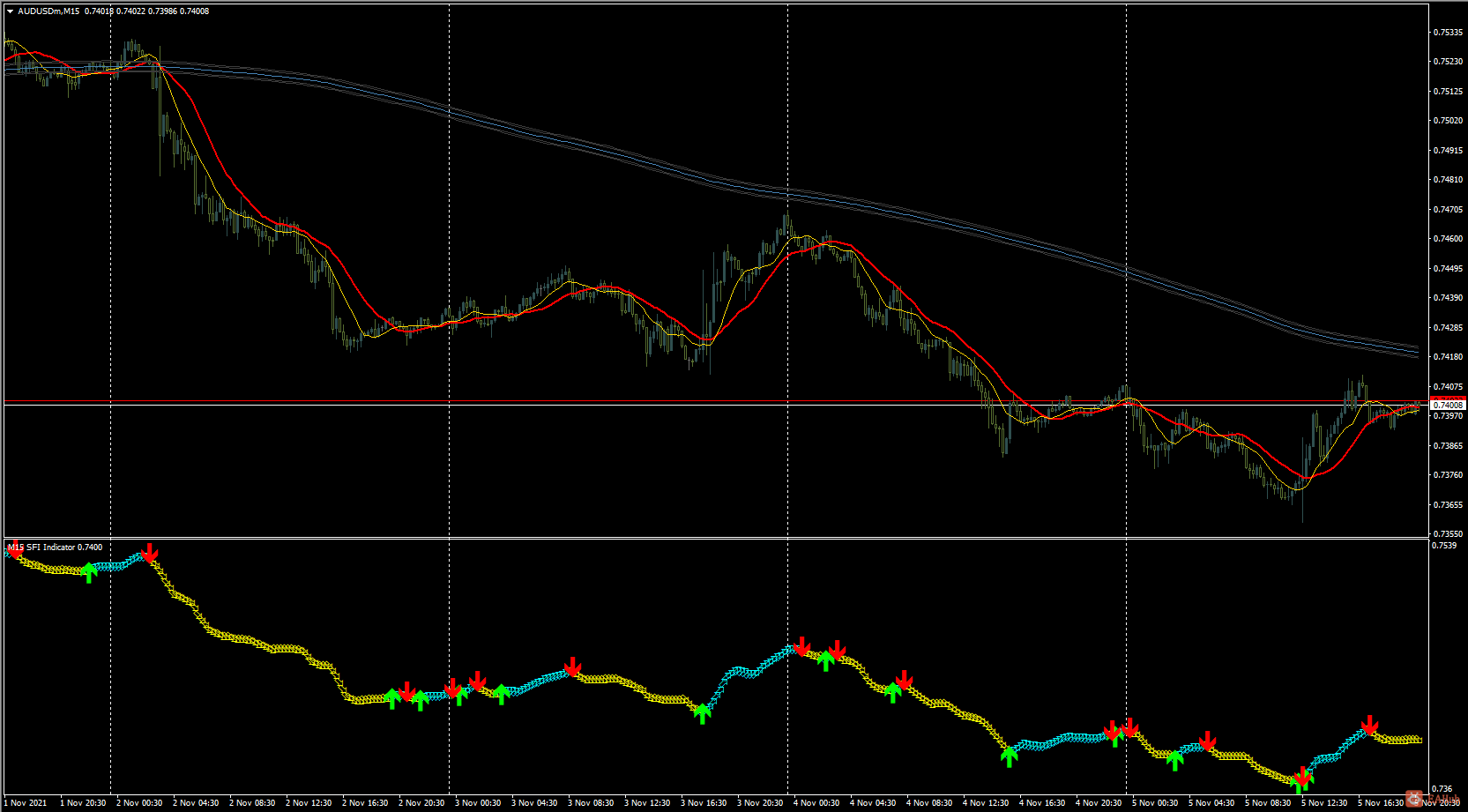Select the current price tag 0.74008

click(1448, 406)
